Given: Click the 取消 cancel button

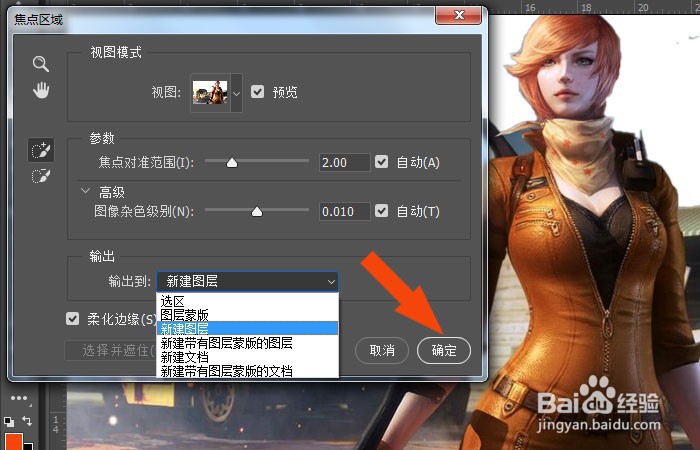Looking at the screenshot, I should [x=382, y=350].
